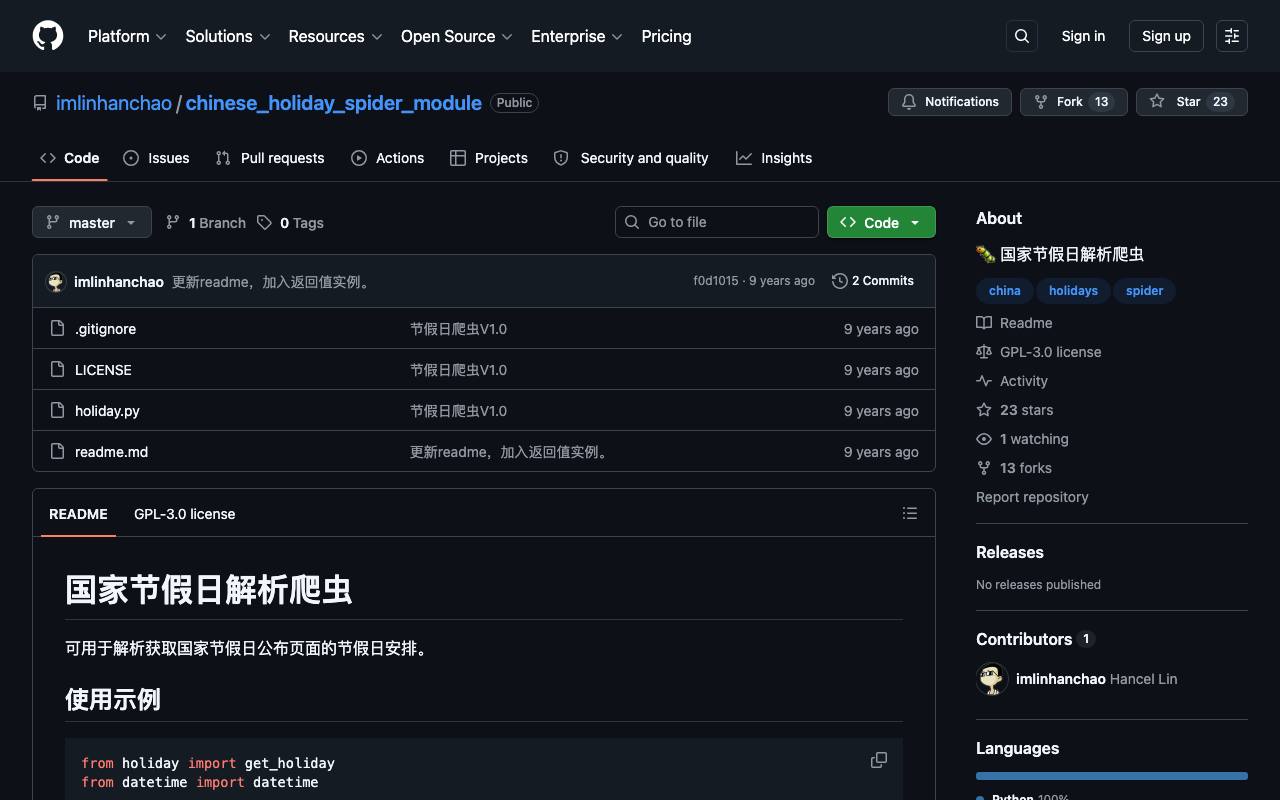The width and height of the screenshot is (1280, 800).
Task: Select the GPL-3.0 license tab in README panel
Action: 185,514
